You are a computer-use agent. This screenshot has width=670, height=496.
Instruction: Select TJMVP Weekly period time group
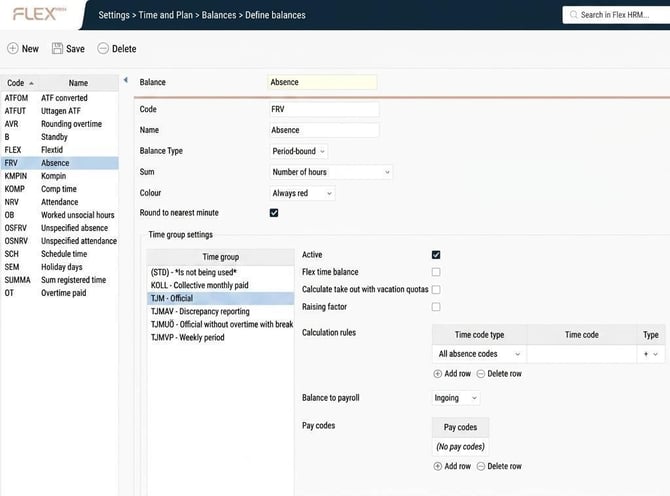(220, 338)
